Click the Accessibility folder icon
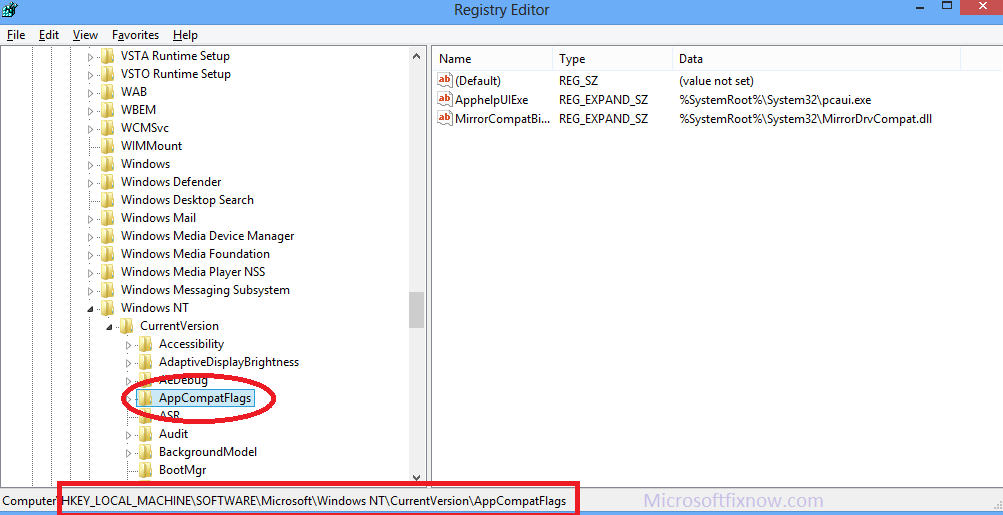The height and width of the screenshot is (515, 1003). [146, 344]
